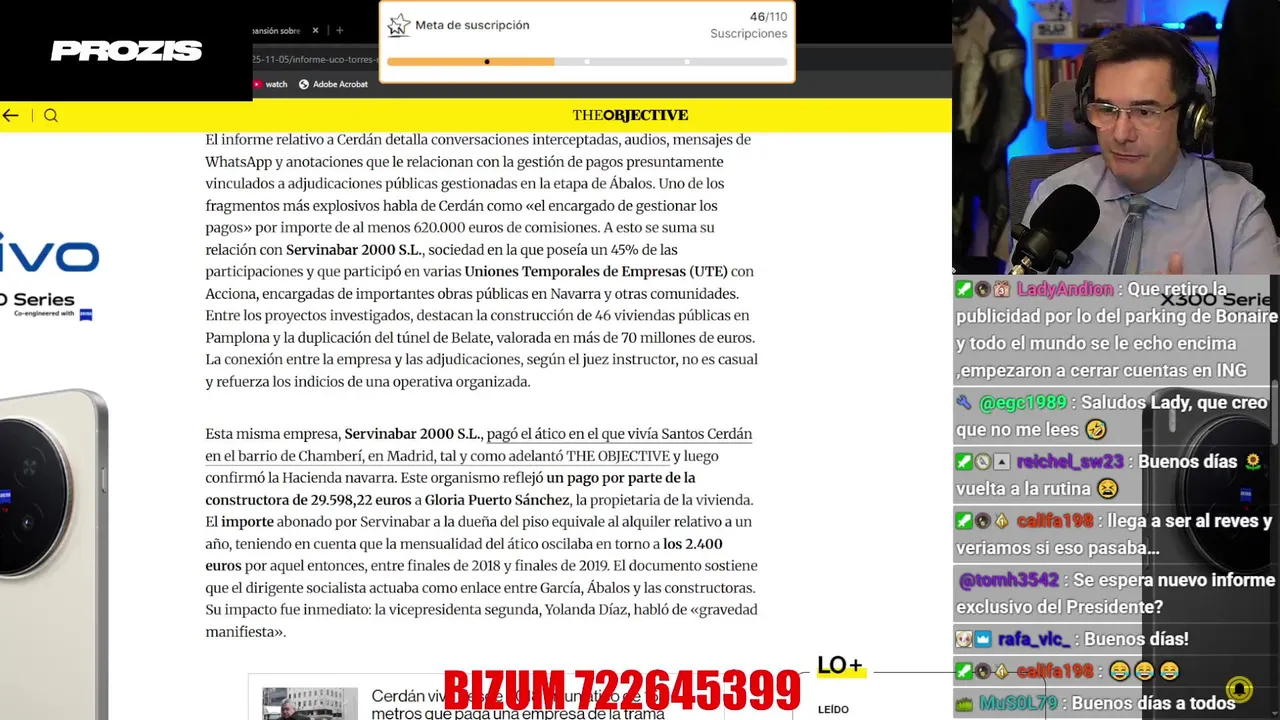Screen dimensions: 1280x720
Task: Click the PROZIS sponsor logo
Action: (126, 51)
